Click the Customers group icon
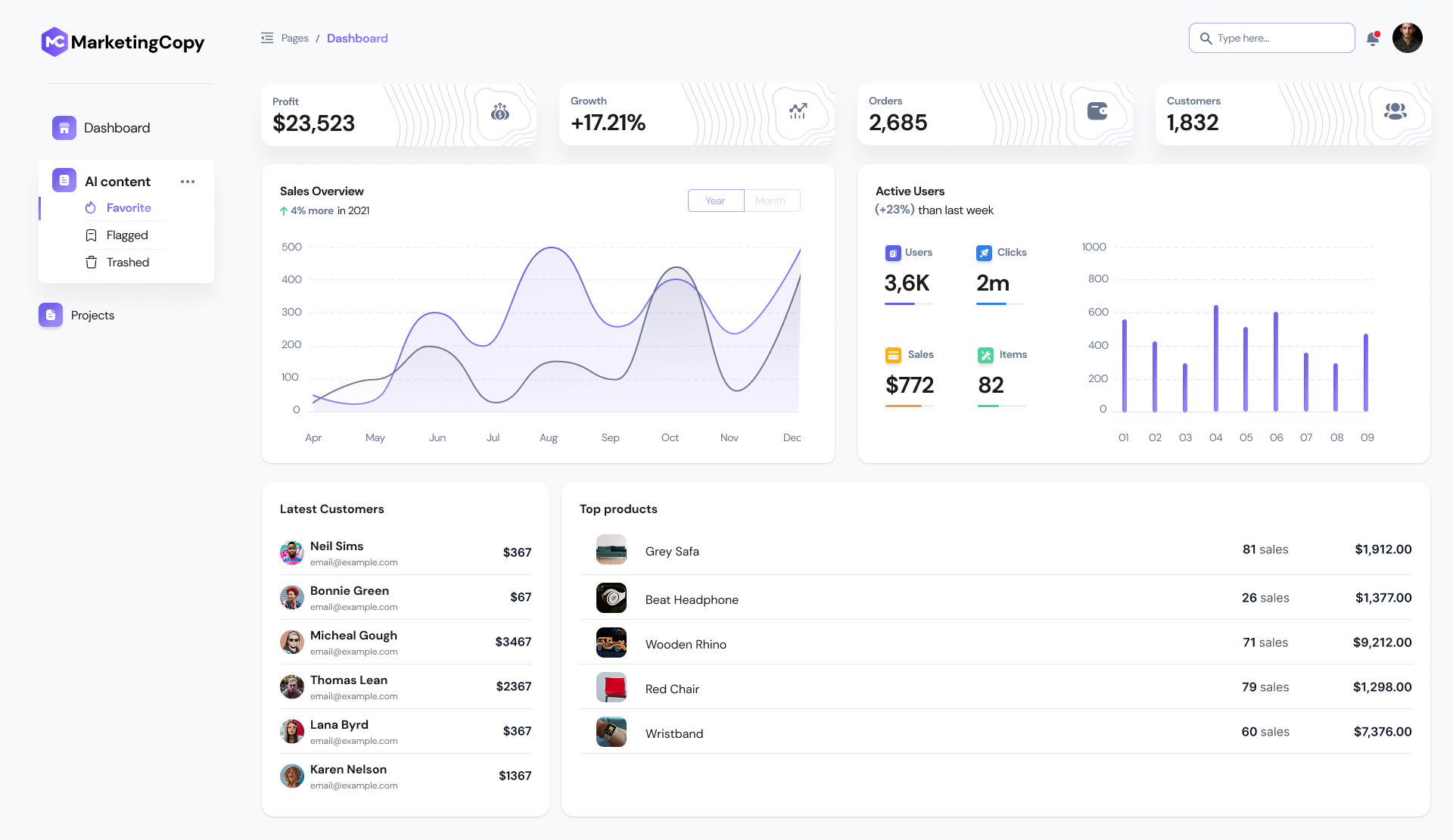This screenshot has width=1453, height=840. click(x=1395, y=111)
